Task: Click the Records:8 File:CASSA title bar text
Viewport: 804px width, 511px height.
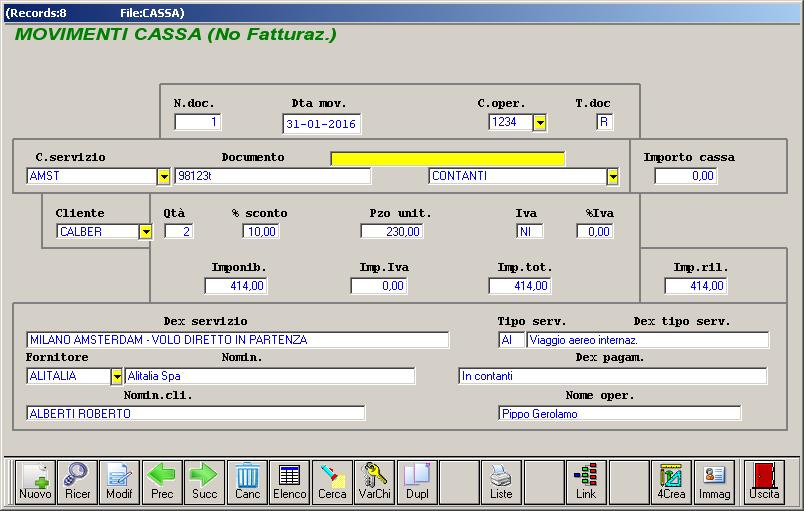Action: (x=94, y=13)
